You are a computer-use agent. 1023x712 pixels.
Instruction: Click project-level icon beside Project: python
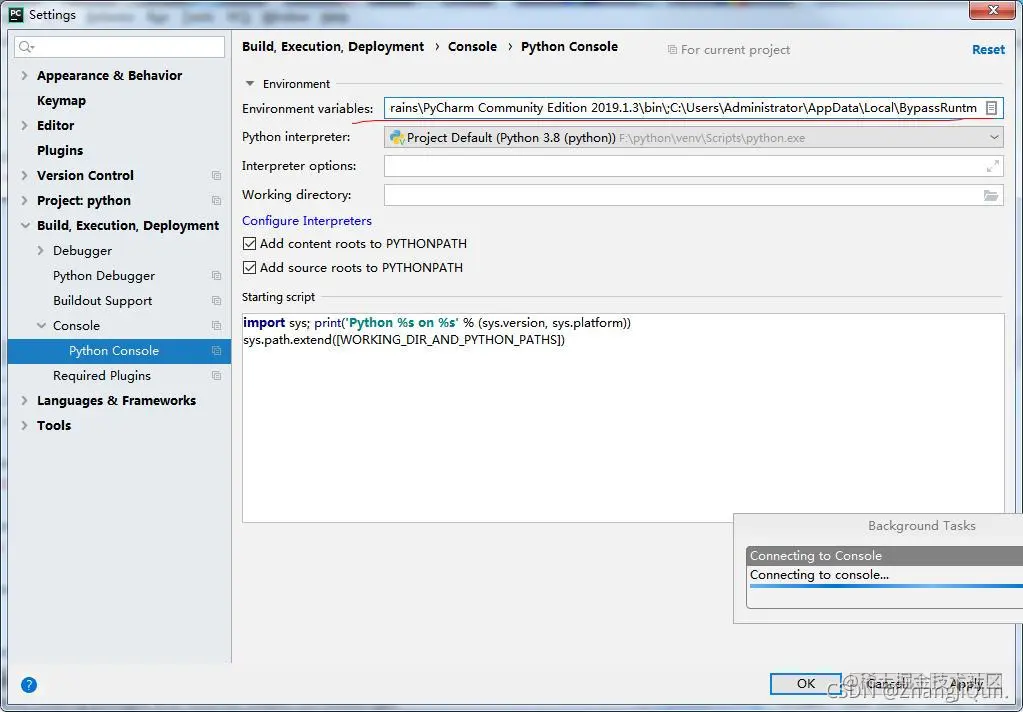(216, 200)
